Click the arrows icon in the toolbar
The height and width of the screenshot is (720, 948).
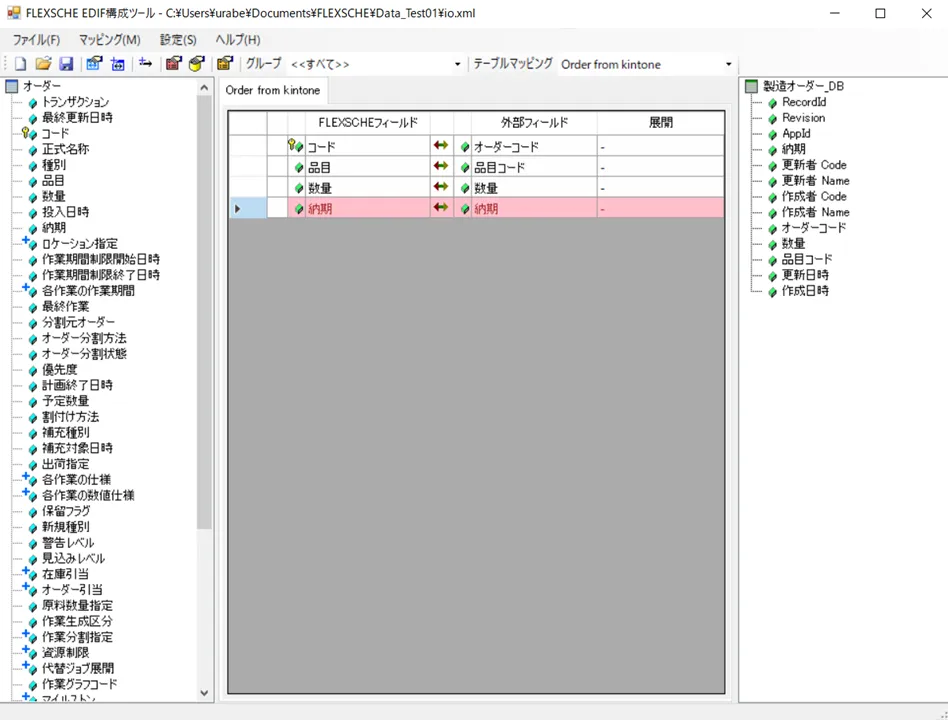coord(145,64)
